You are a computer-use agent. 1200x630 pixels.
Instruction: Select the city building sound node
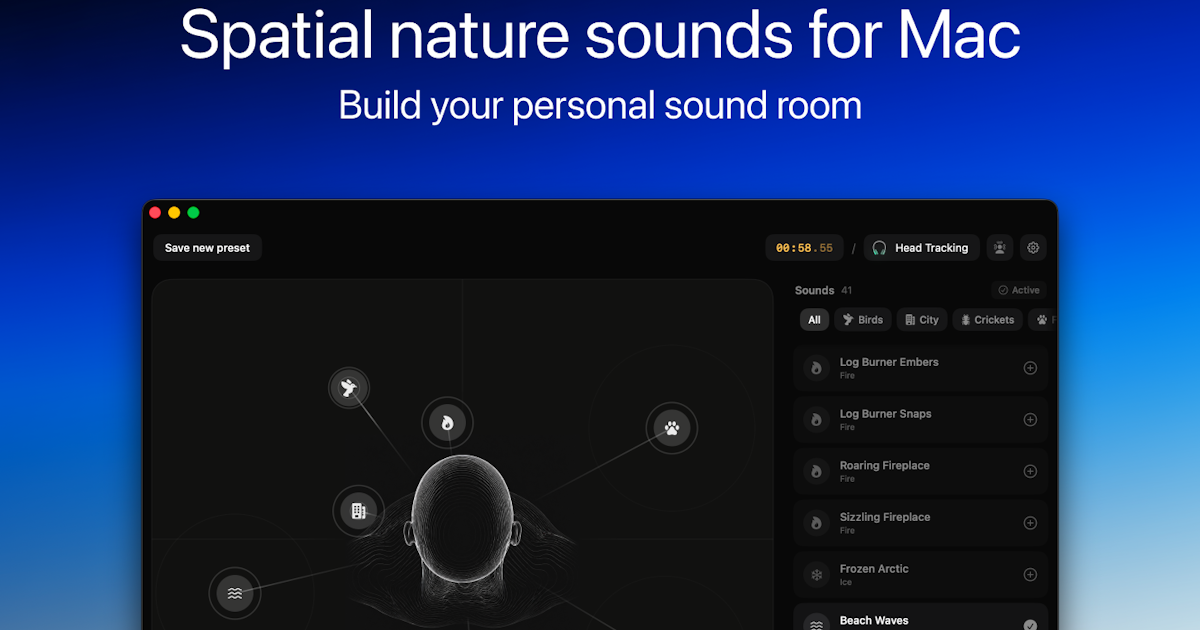(x=358, y=511)
